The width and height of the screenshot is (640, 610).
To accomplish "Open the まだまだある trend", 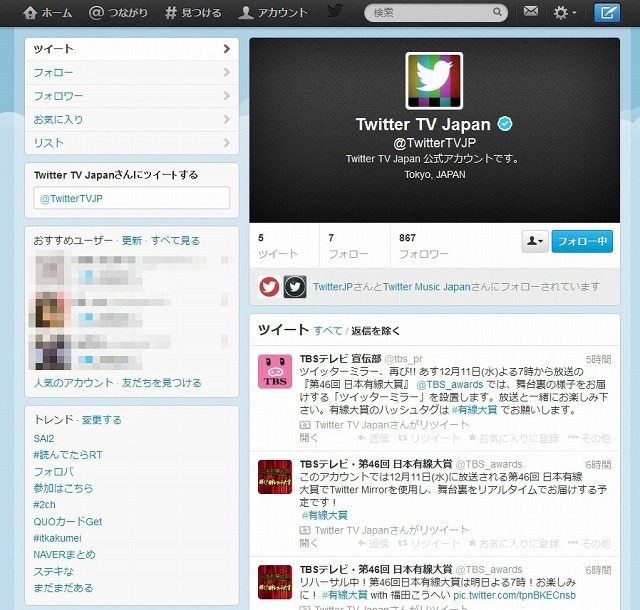I will (x=63, y=588).
